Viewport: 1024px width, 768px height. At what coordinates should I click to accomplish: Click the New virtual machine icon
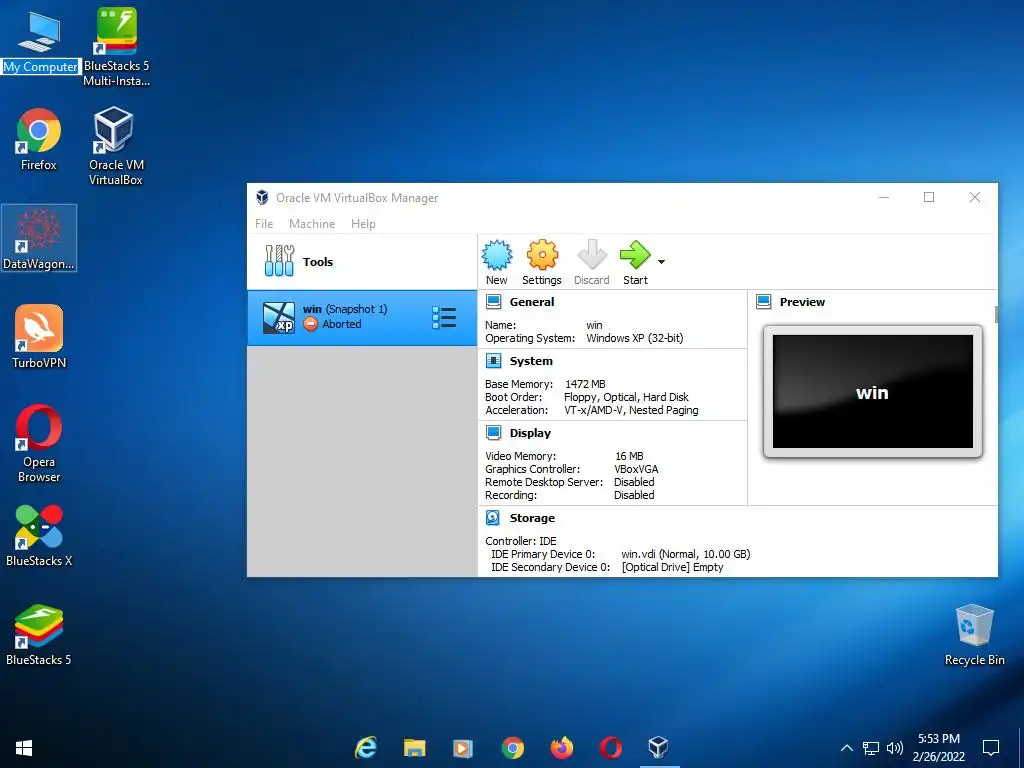pos(497,263)
